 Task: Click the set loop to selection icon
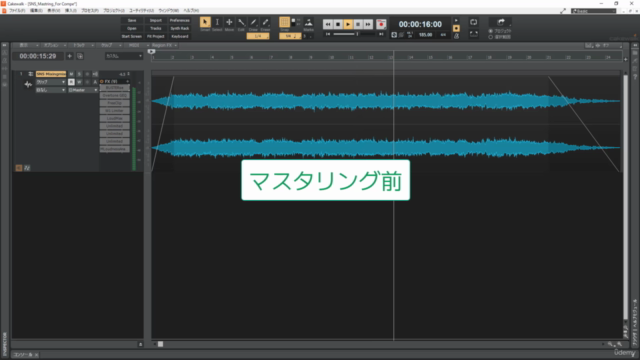pos(473,34)
